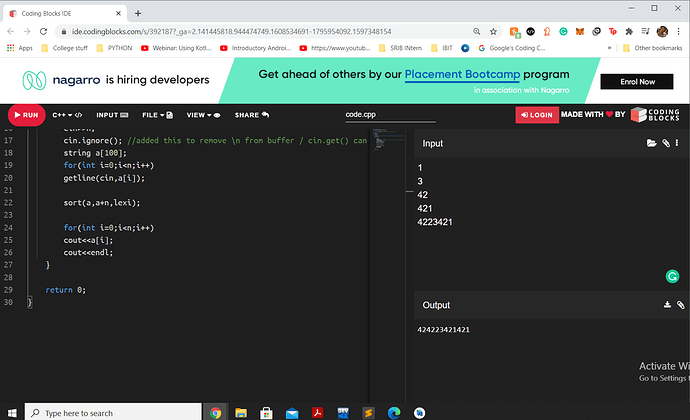Toggle the INPUT panel
The width and height of the screenshot is (690, 420).
(x=112, y=115)
